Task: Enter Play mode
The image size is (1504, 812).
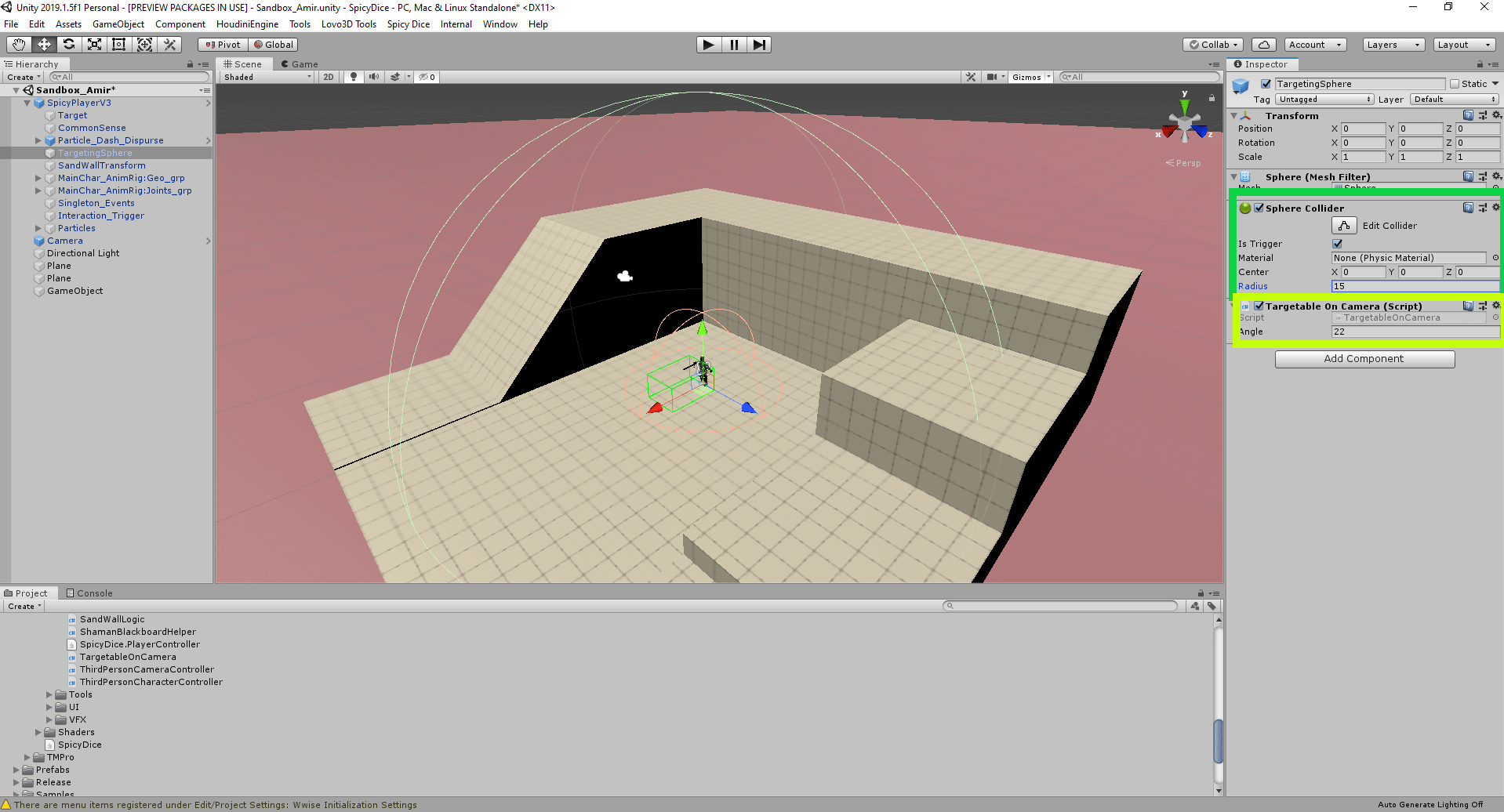Action: coord(707,45)
